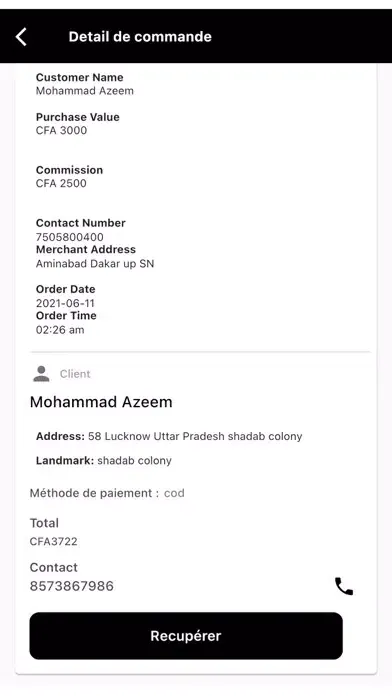Tap the Landmark shadab colony line
The image size is (392, 696).
pyautogui.click(x=103, y=460)
